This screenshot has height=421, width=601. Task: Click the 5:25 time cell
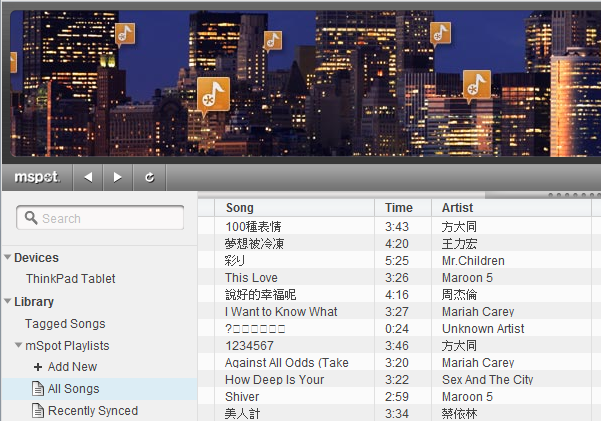coord(397,261)
